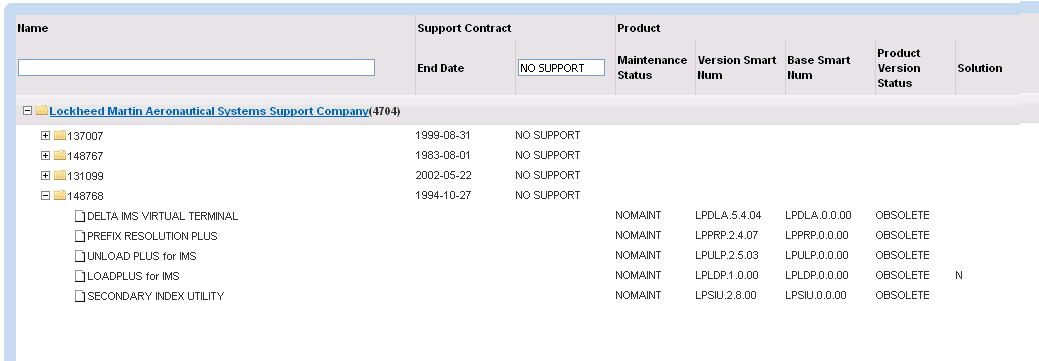Viewport: 1039px width, 361px height.
Task: Select the LOADPLUS for IMS document icon
Action: [80, 276]
